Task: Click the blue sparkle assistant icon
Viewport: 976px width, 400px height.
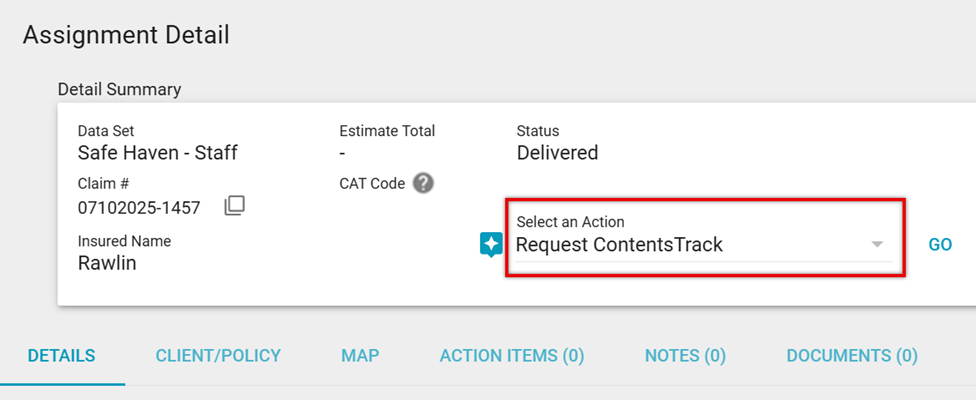Action: pyautogui.click(x=492, y=244)
